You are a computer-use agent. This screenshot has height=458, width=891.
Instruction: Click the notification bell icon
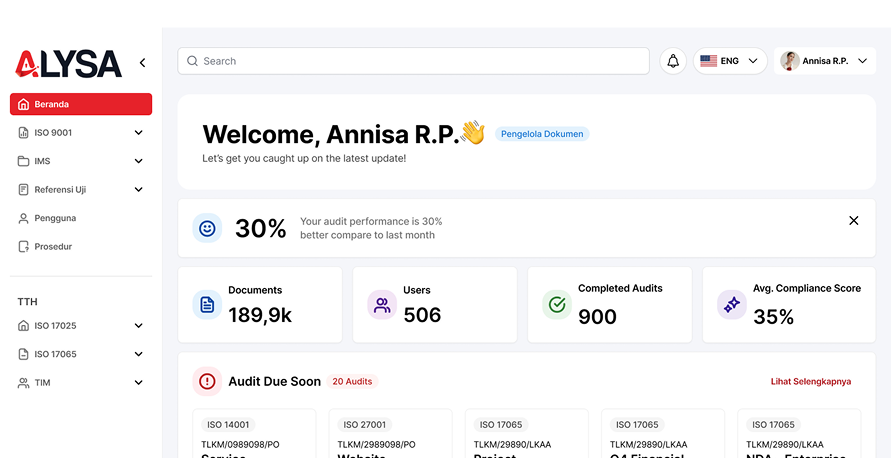pos(673,61)
